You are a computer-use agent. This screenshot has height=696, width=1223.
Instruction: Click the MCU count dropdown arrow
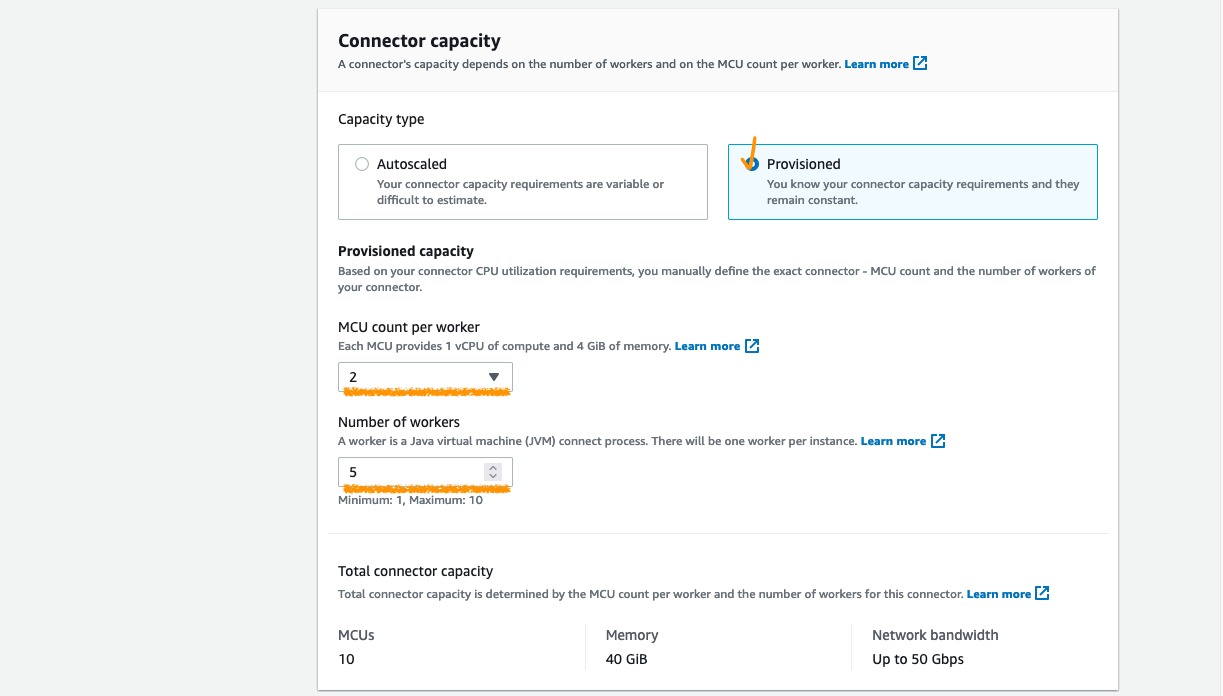[493, 377]
